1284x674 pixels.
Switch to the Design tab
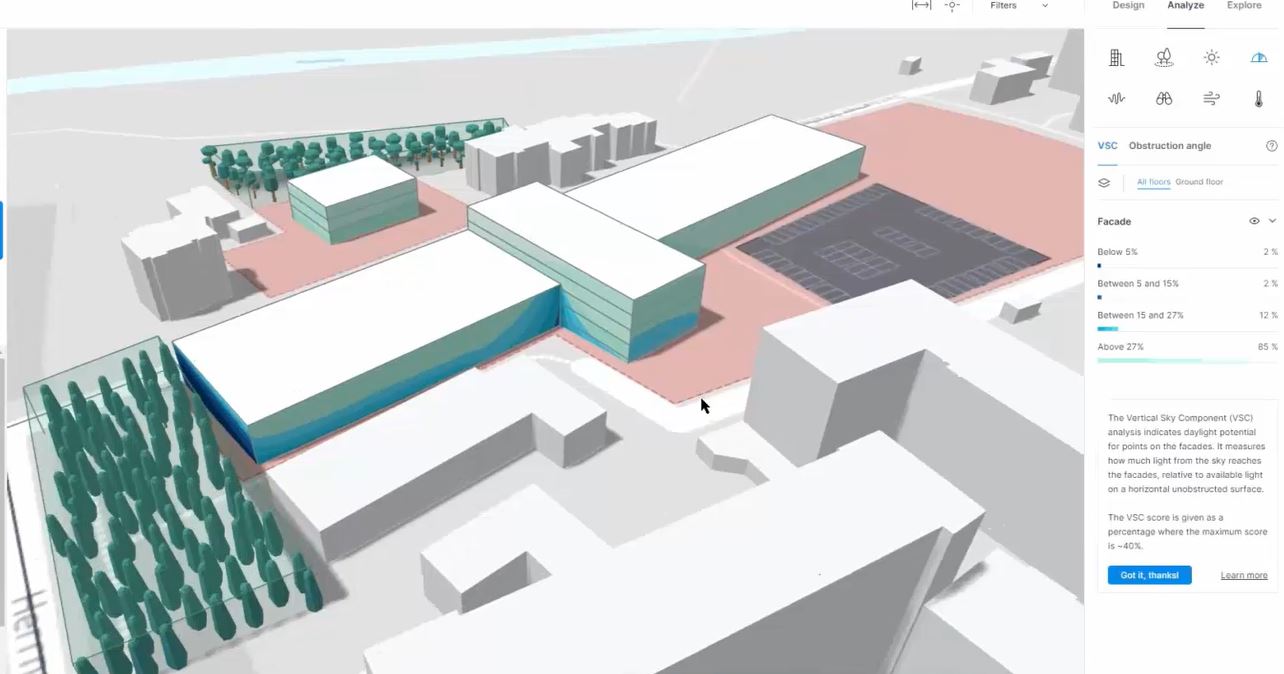pyautogui.click(x=1128, y=6)
